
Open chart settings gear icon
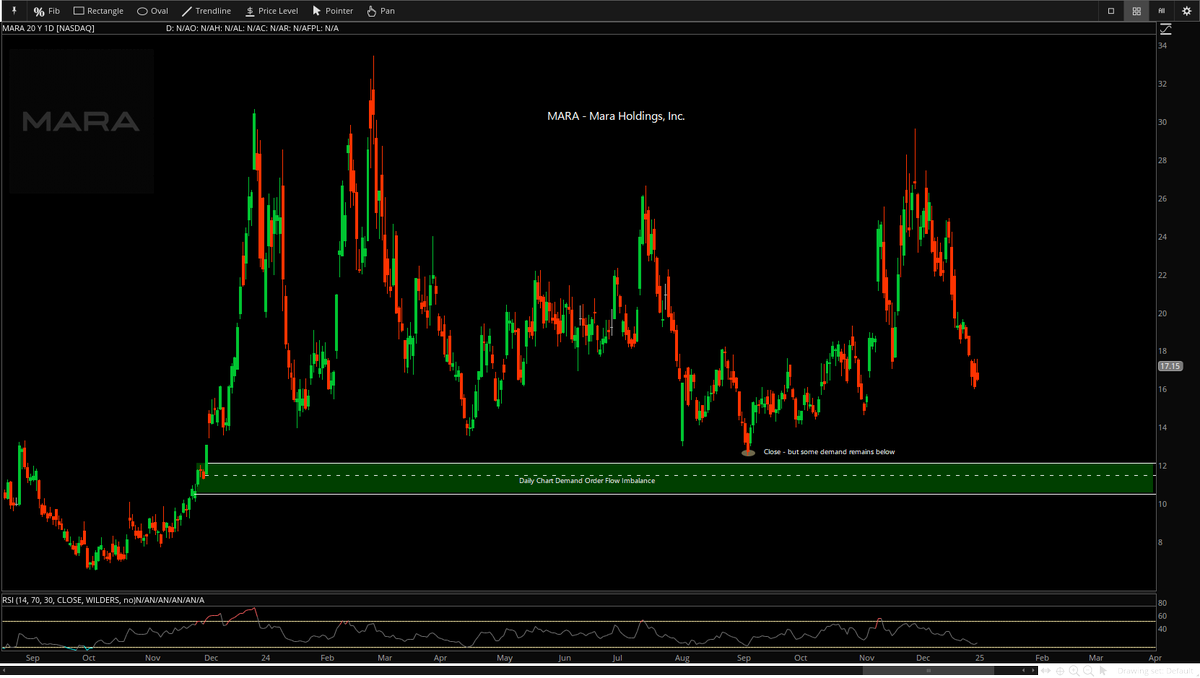[1187, 11]
